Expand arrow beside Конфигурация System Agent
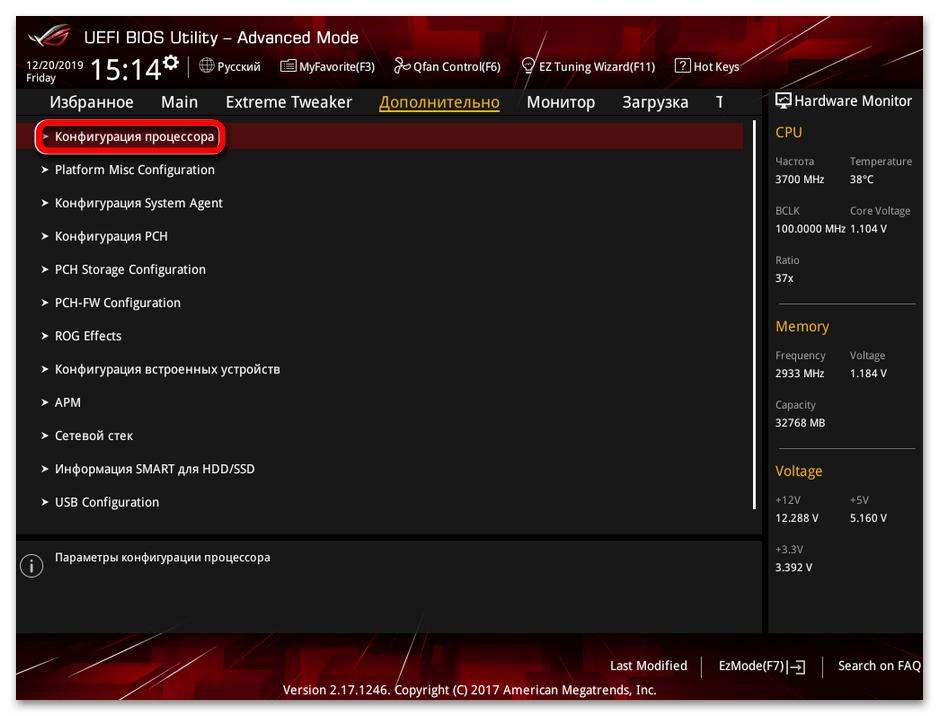 tap(44, 203)
